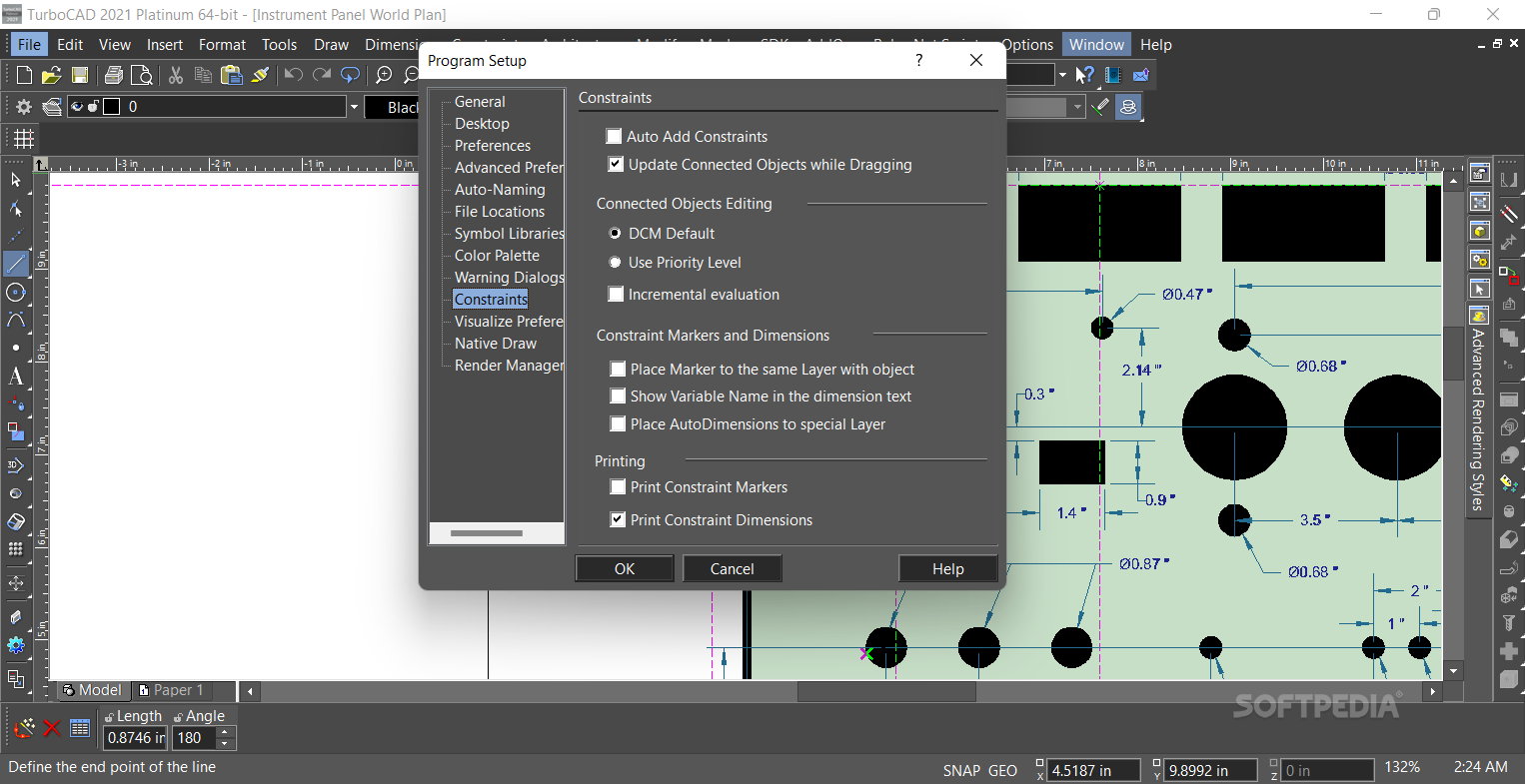Select the Text tool letter A
This screenshot has width=1525, height=784.
tap(16, 377)
